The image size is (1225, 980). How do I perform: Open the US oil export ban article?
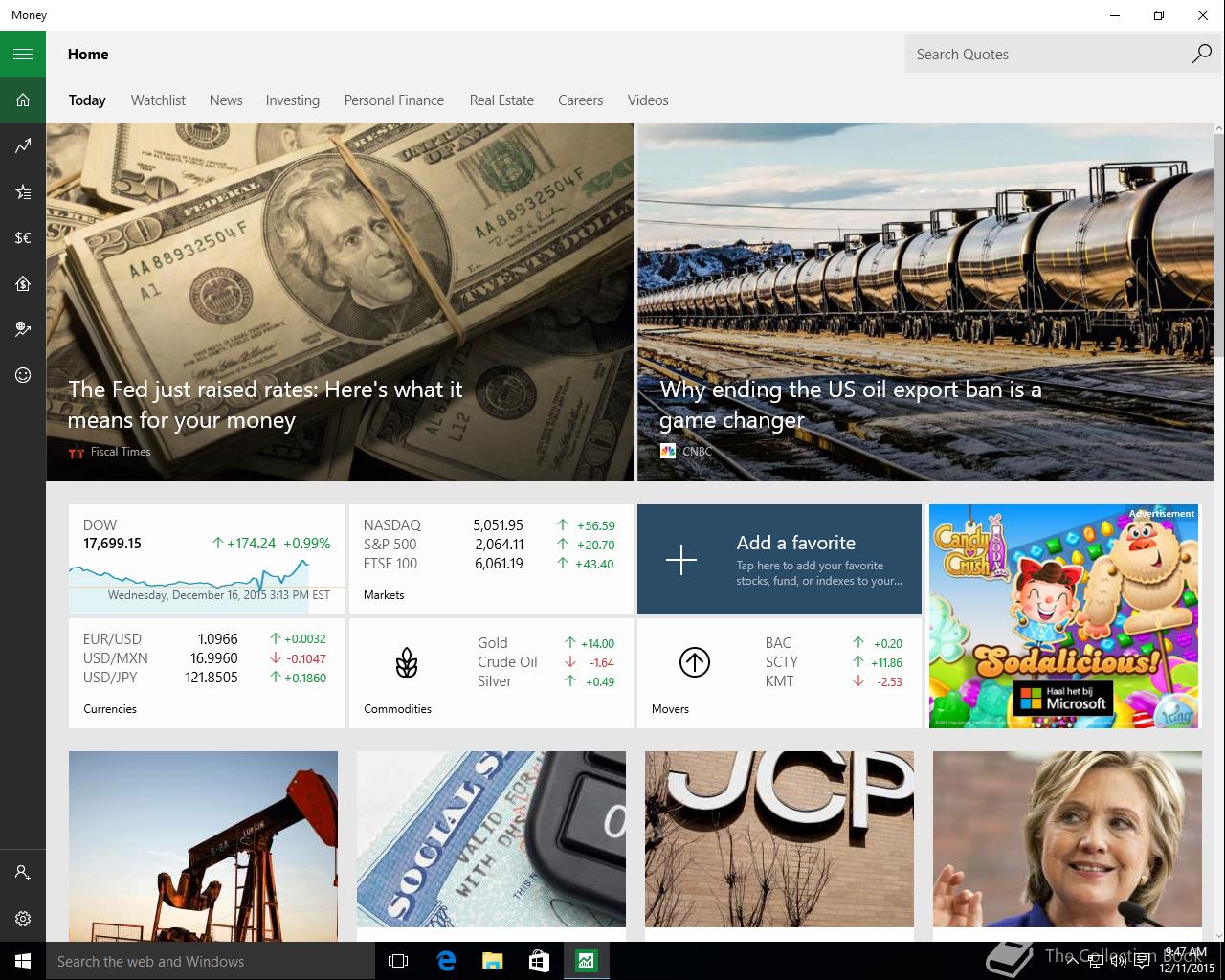[925, 301]
